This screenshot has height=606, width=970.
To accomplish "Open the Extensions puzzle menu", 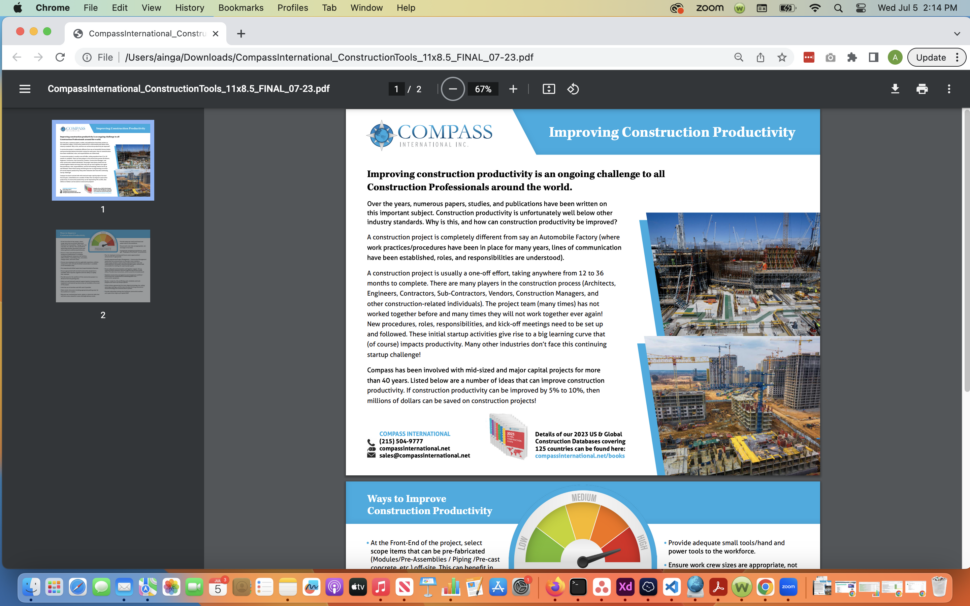I will click(x=852, y=58).
